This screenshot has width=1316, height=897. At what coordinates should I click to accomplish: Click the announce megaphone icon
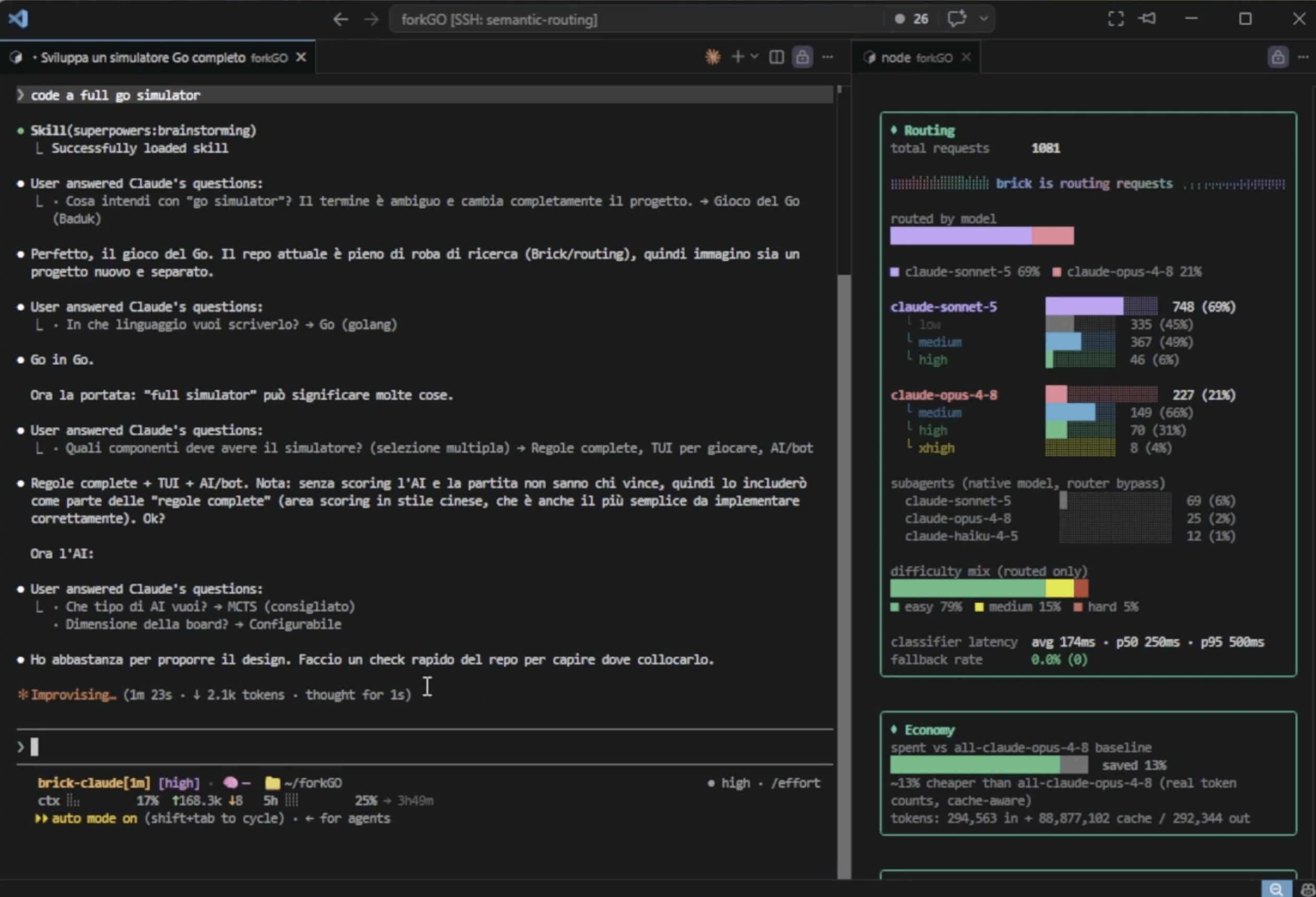(x=1147, y=19)
